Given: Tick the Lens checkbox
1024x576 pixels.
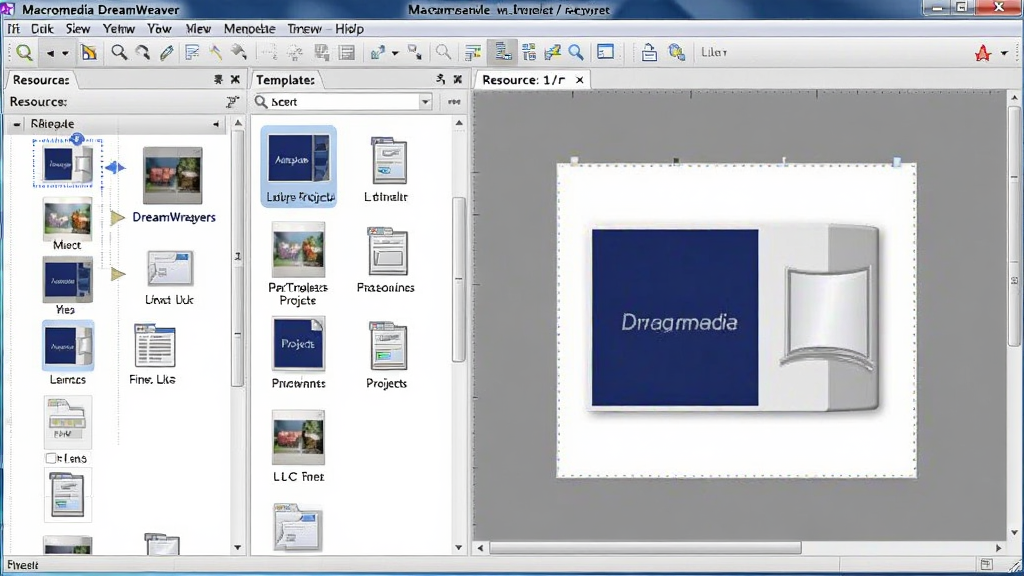Looking at the screenshot, I should click(x=50, y=458).
